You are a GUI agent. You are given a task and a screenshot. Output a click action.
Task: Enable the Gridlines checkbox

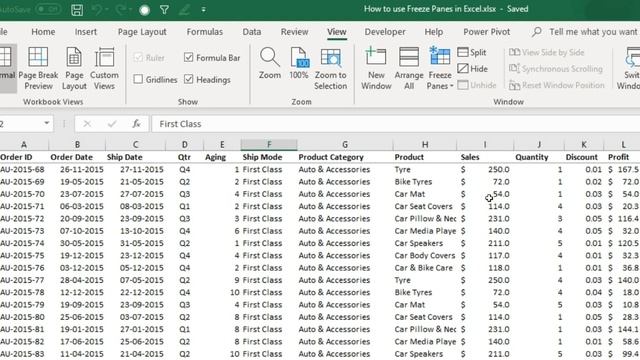point(138,79)
